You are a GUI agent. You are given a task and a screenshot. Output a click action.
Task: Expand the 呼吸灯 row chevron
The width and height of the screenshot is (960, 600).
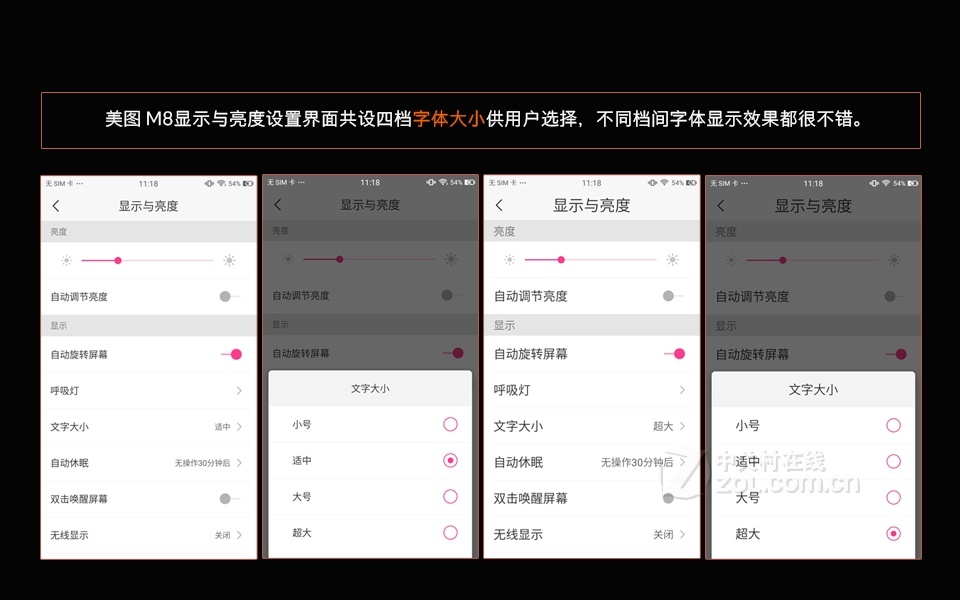pyautogui.click(x=238, y=390)
